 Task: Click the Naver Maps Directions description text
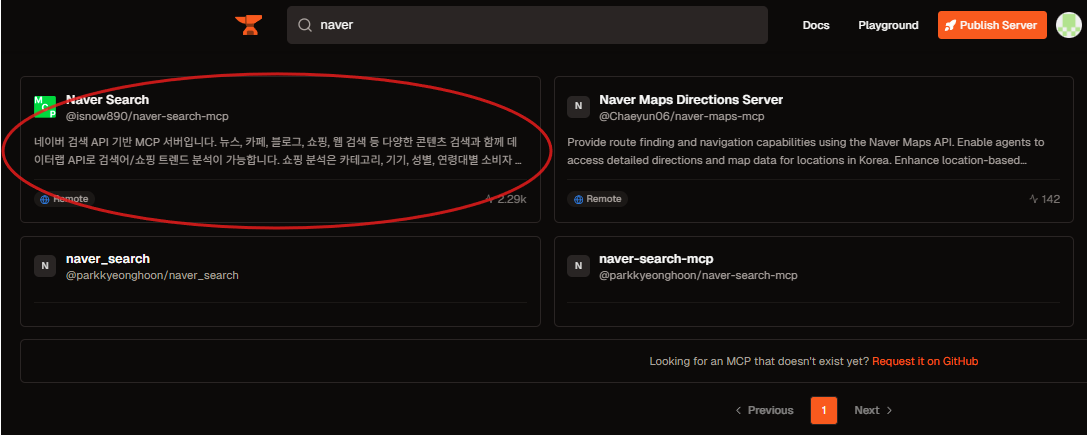click(x=806, y=151)
